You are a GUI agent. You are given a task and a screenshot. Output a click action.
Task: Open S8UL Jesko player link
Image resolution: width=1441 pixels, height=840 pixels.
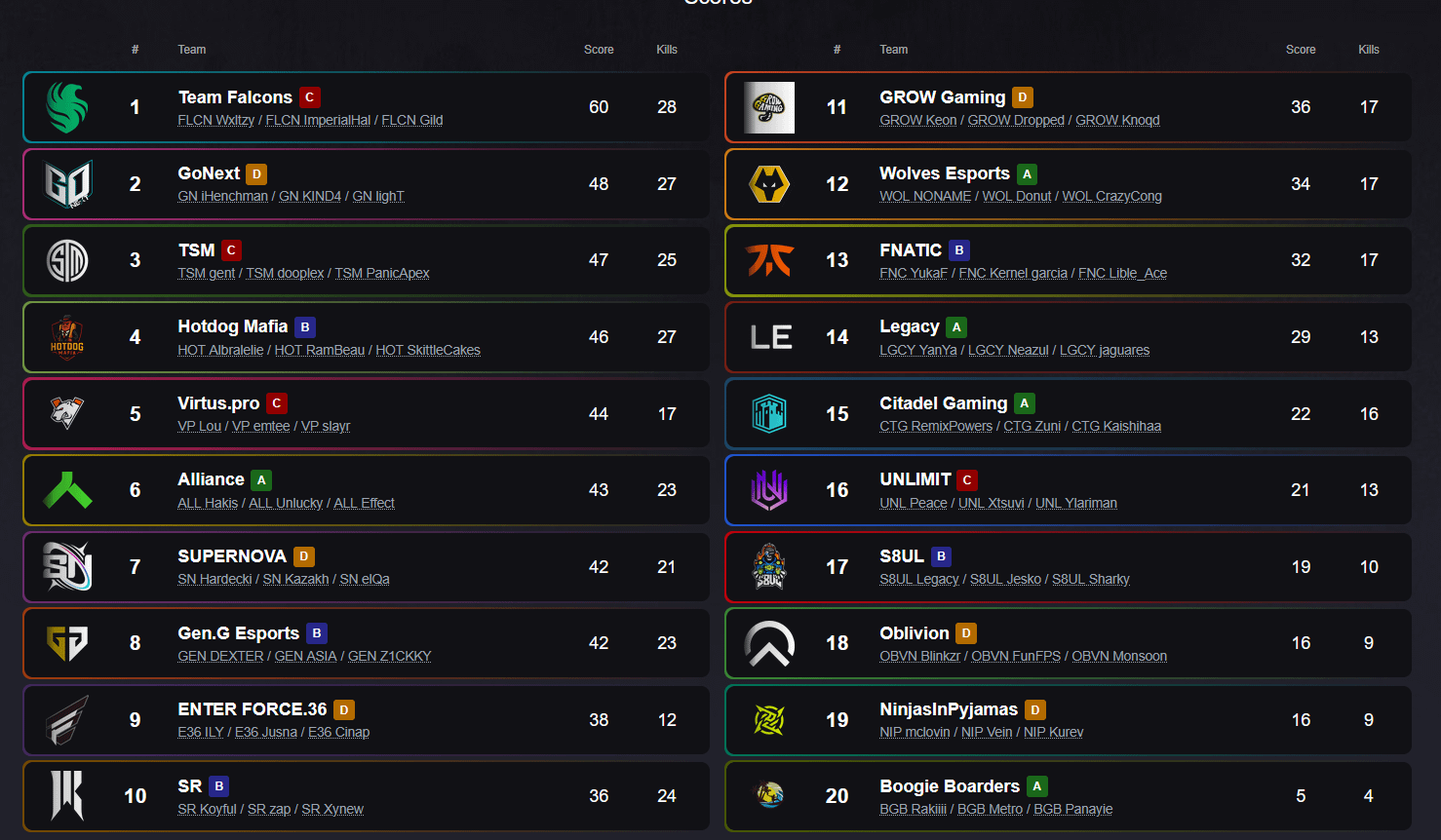tap(1005, 580)
